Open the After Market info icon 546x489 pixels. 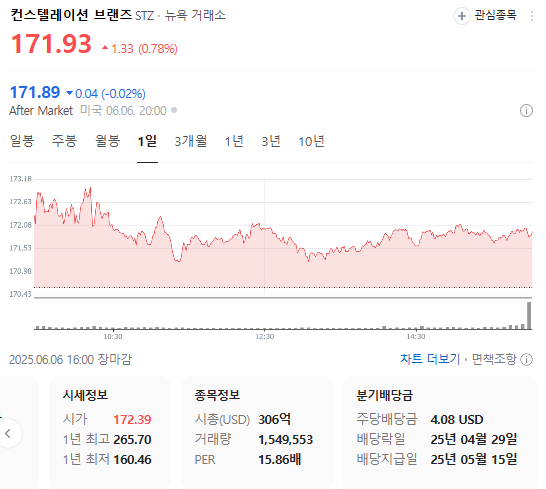tap(526, 111)
